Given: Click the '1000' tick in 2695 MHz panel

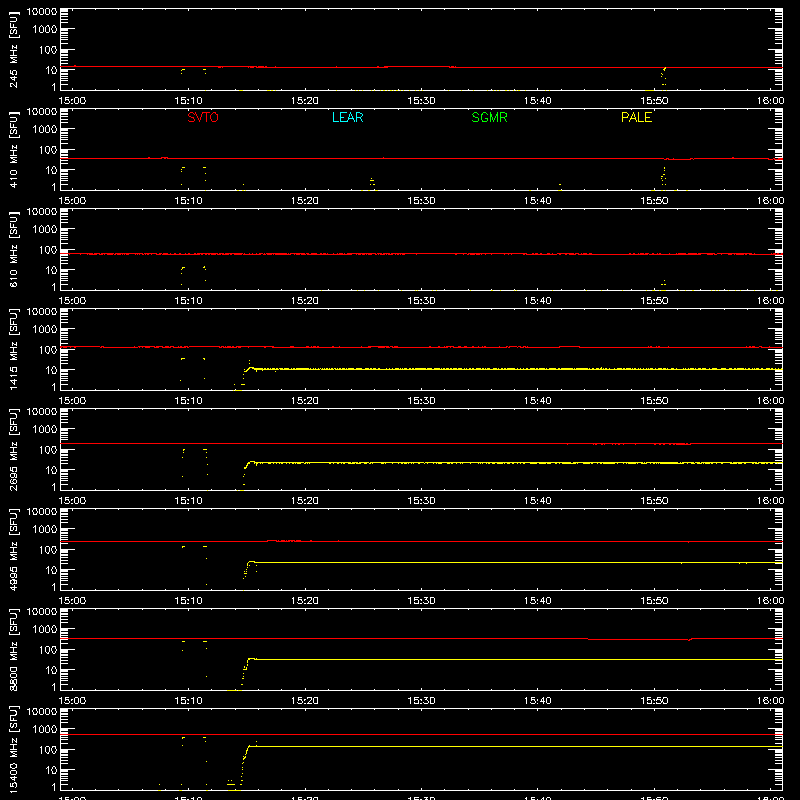Looking at the screenshot, I should pyautogui.click(x=45, y=429).
